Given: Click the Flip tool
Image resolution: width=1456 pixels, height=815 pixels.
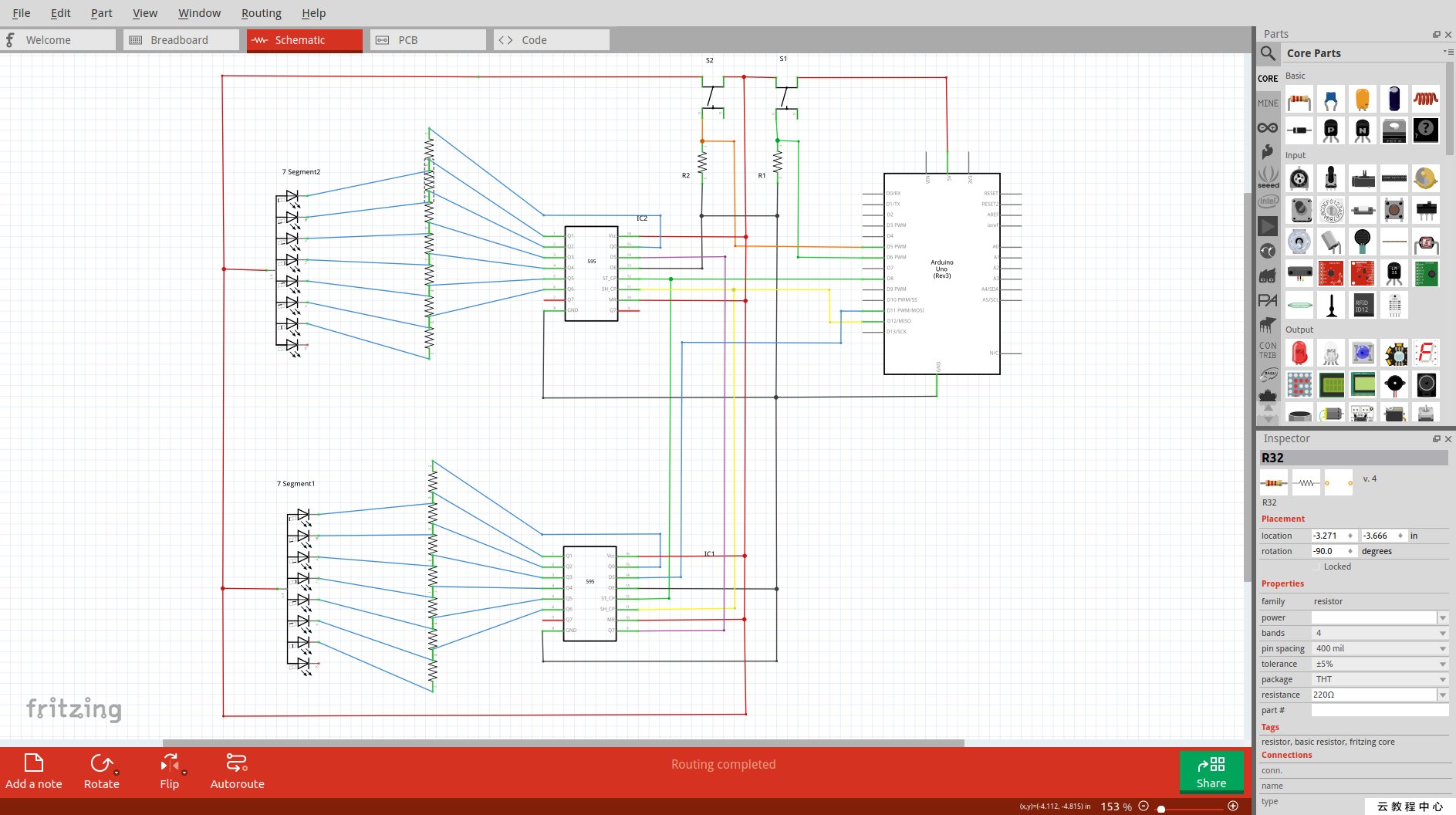Looking at the screenshot, I should tap(169, 771).
